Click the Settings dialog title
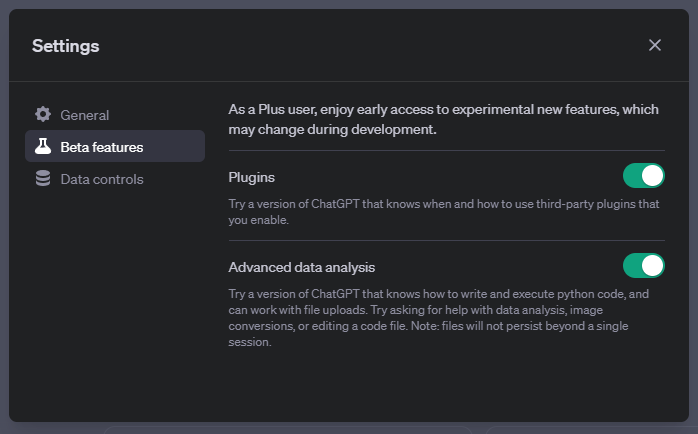Image resolution: width=698 pixels, height=434 pixels. (65, 45)
